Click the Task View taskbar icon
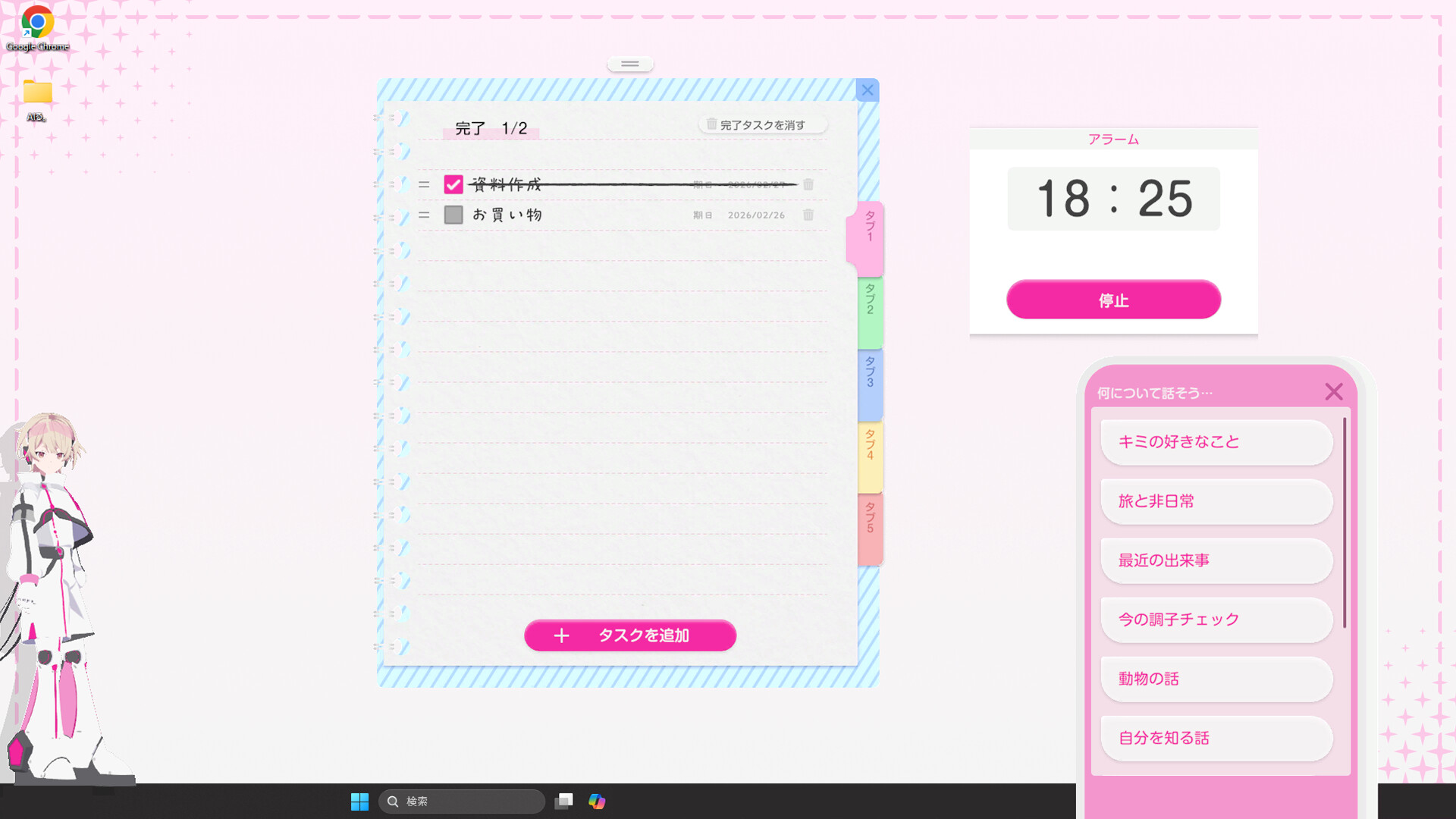Screen dimensions: 1456x819 point(563,801)
